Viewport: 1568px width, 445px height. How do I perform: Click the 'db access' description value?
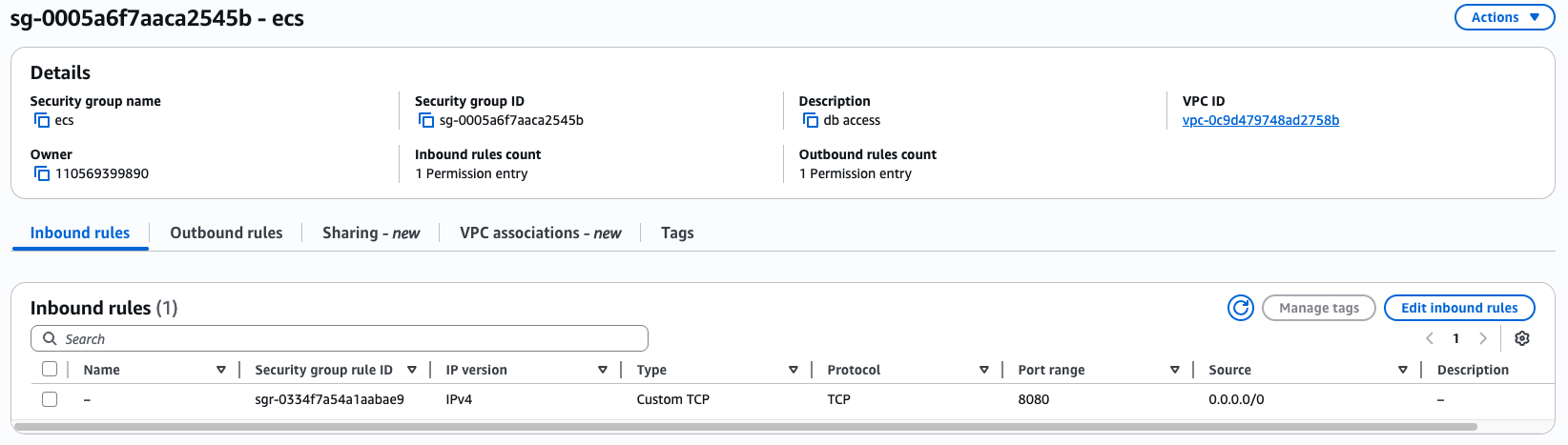852,120
